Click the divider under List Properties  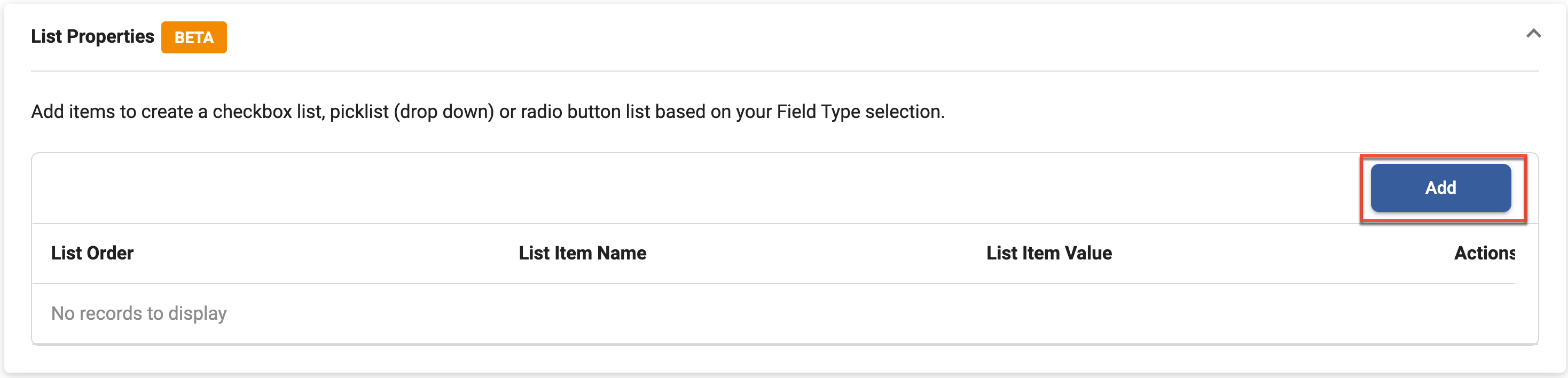click(784, 72)
